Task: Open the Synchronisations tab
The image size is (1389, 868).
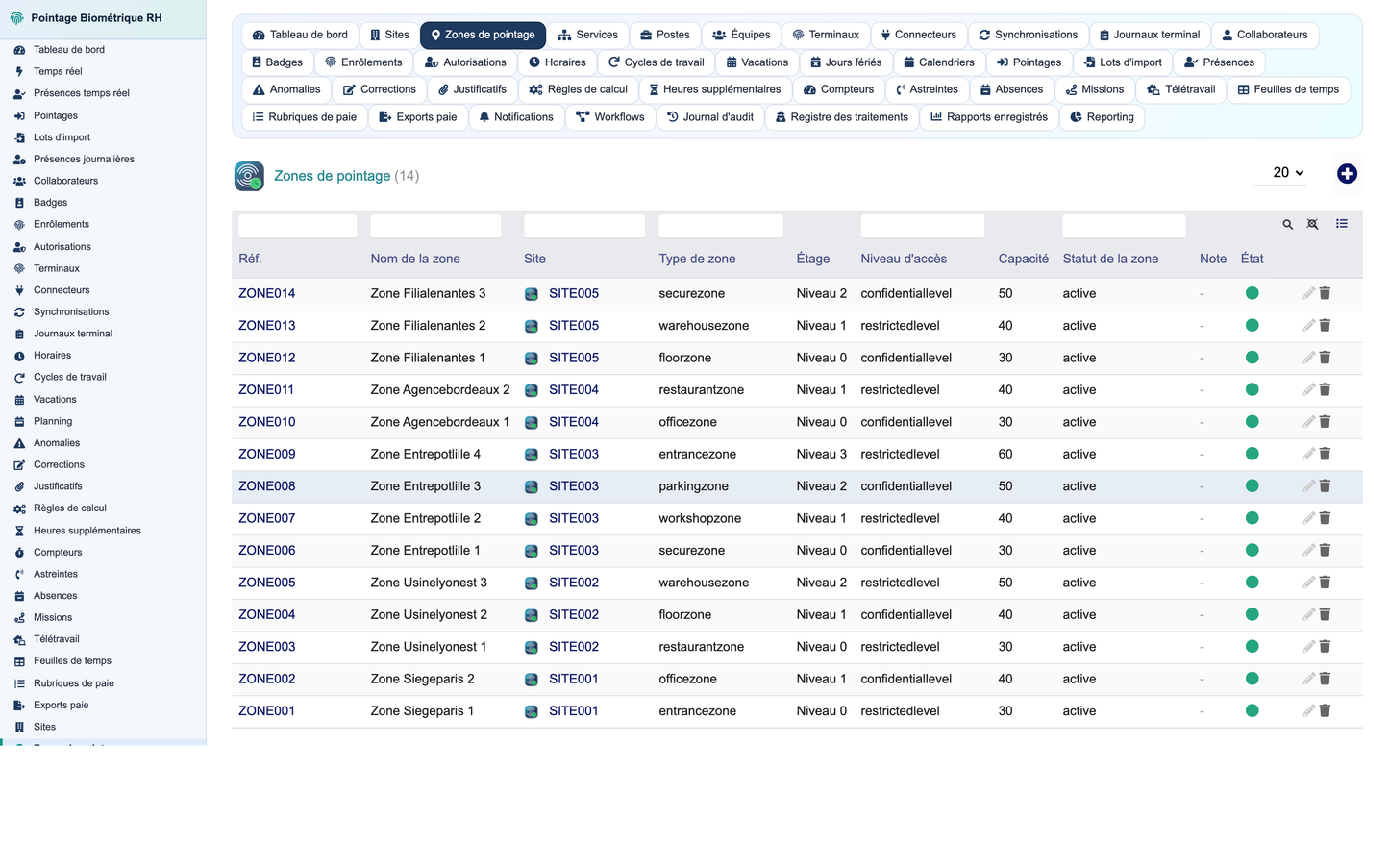Action: pos(1028,35)
